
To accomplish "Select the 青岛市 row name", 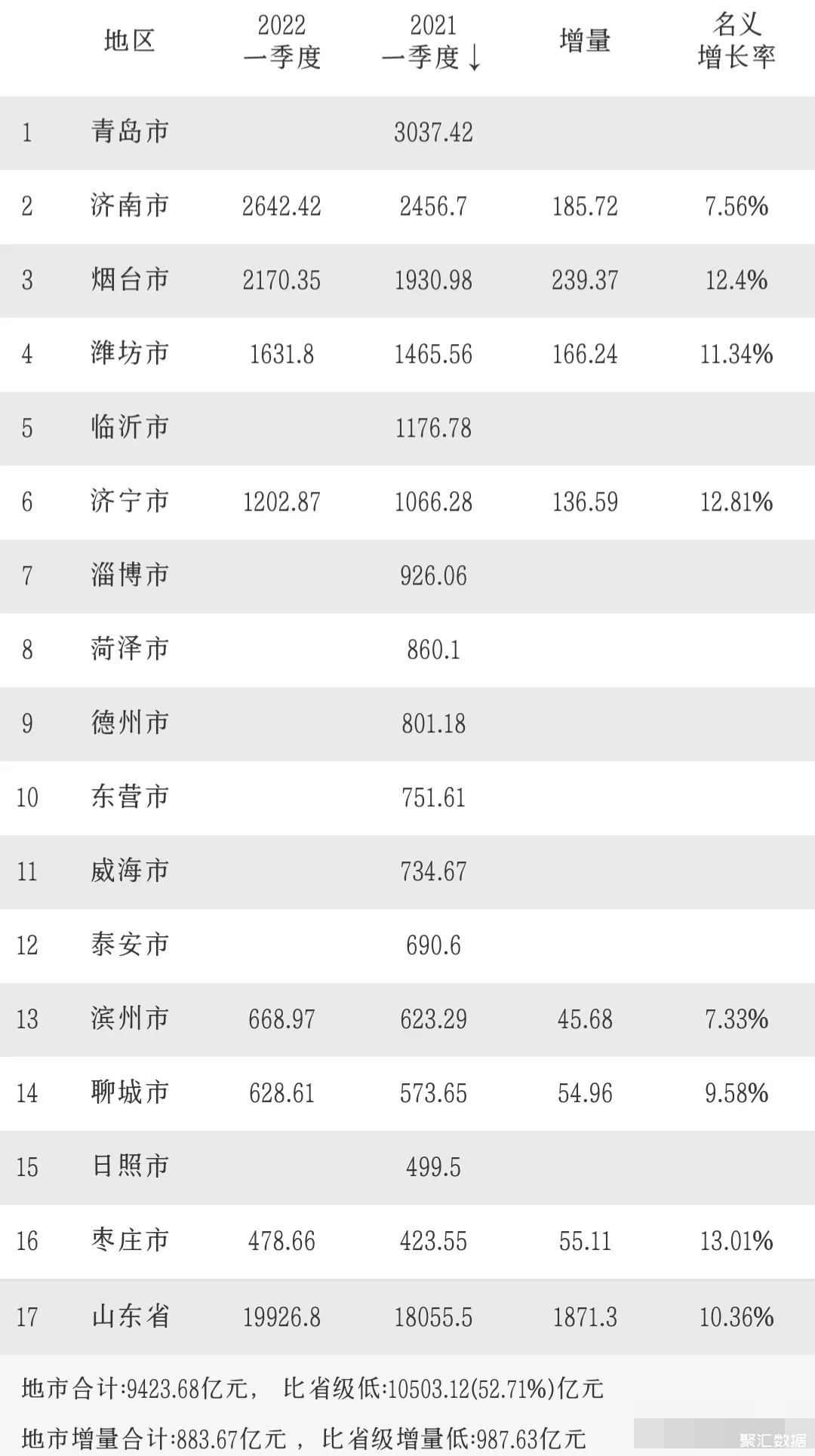I will 130,132.
